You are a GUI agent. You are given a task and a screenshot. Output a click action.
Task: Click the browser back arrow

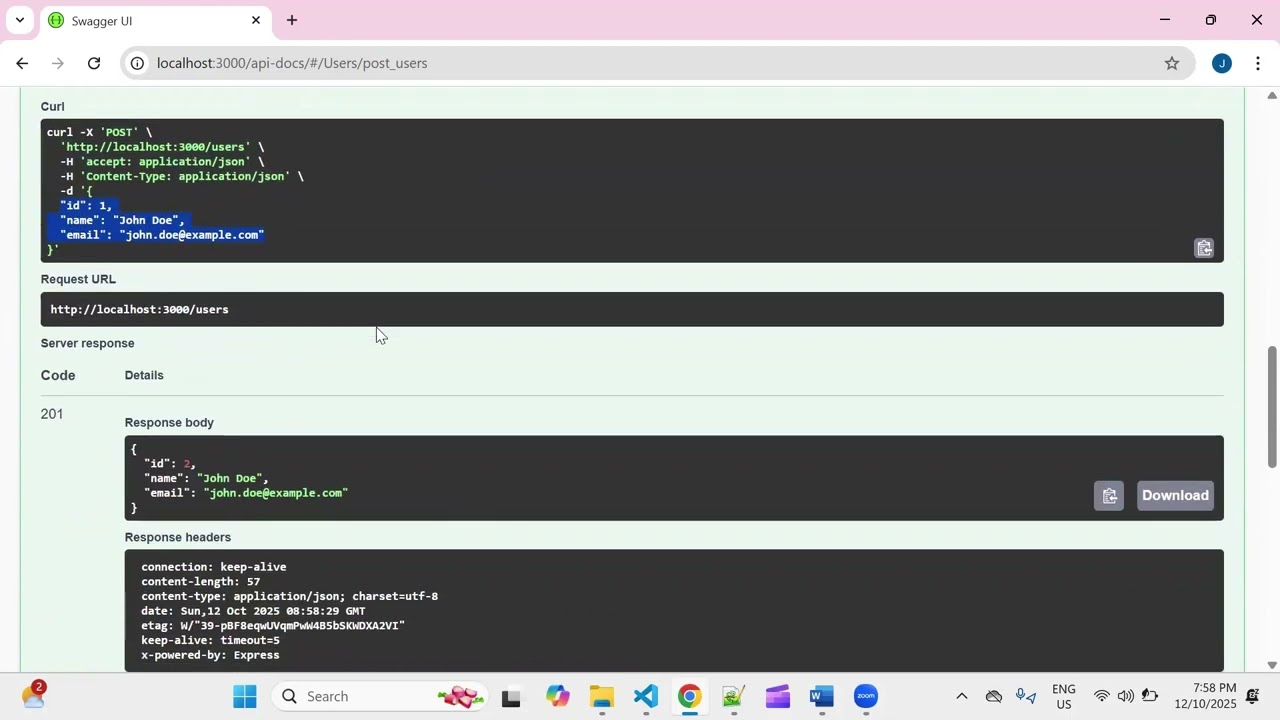[22, 63]
